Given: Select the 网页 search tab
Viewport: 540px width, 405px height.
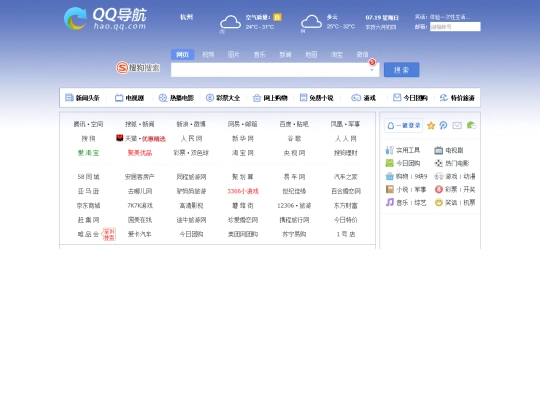Looking at the screenshot, I should pyautogui.click(x=183, y=54).
